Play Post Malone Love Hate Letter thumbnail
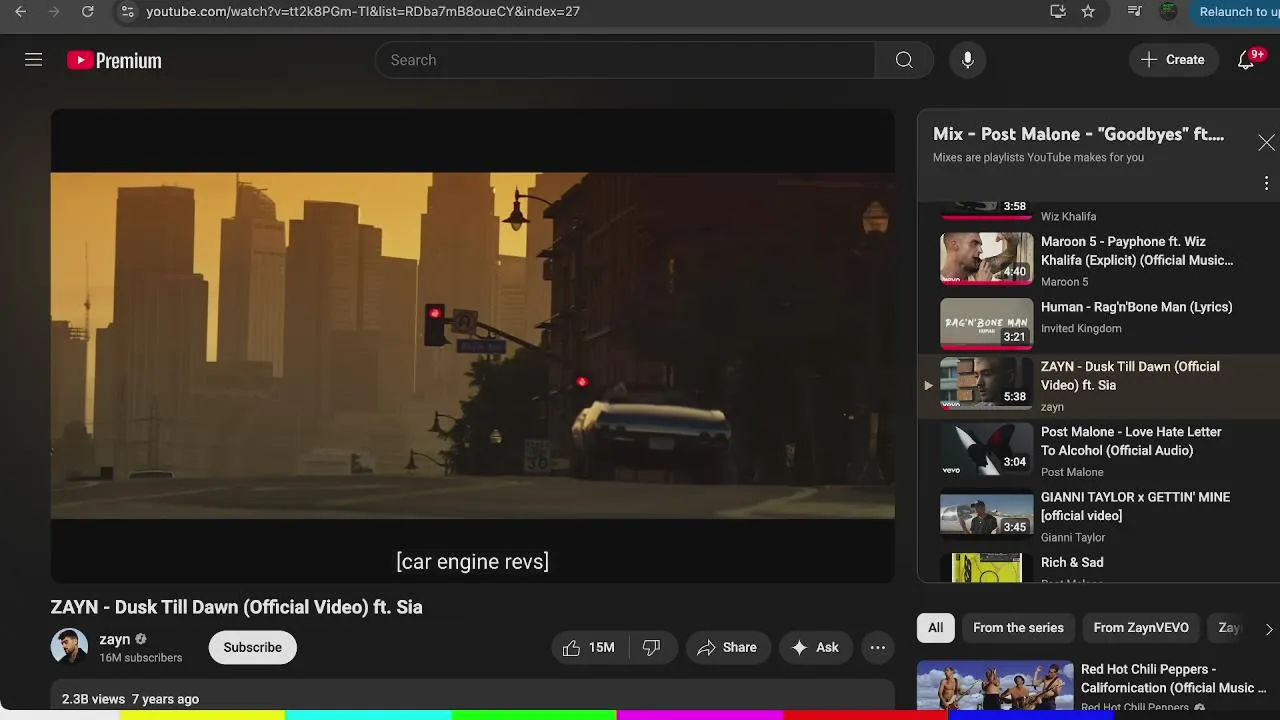This screenshot has height=720, width=1280. pyautogui.click(x=986, y=449)
